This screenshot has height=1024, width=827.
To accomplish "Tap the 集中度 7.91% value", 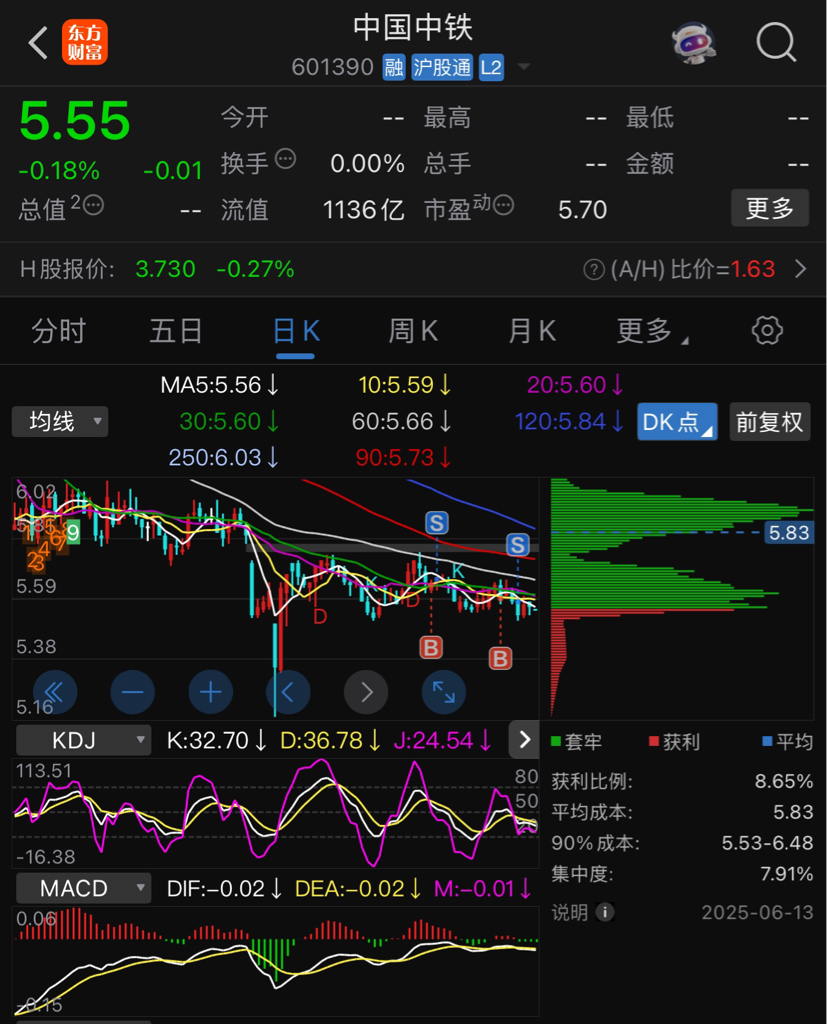I will pyautogui.click(x=786, y=874).
